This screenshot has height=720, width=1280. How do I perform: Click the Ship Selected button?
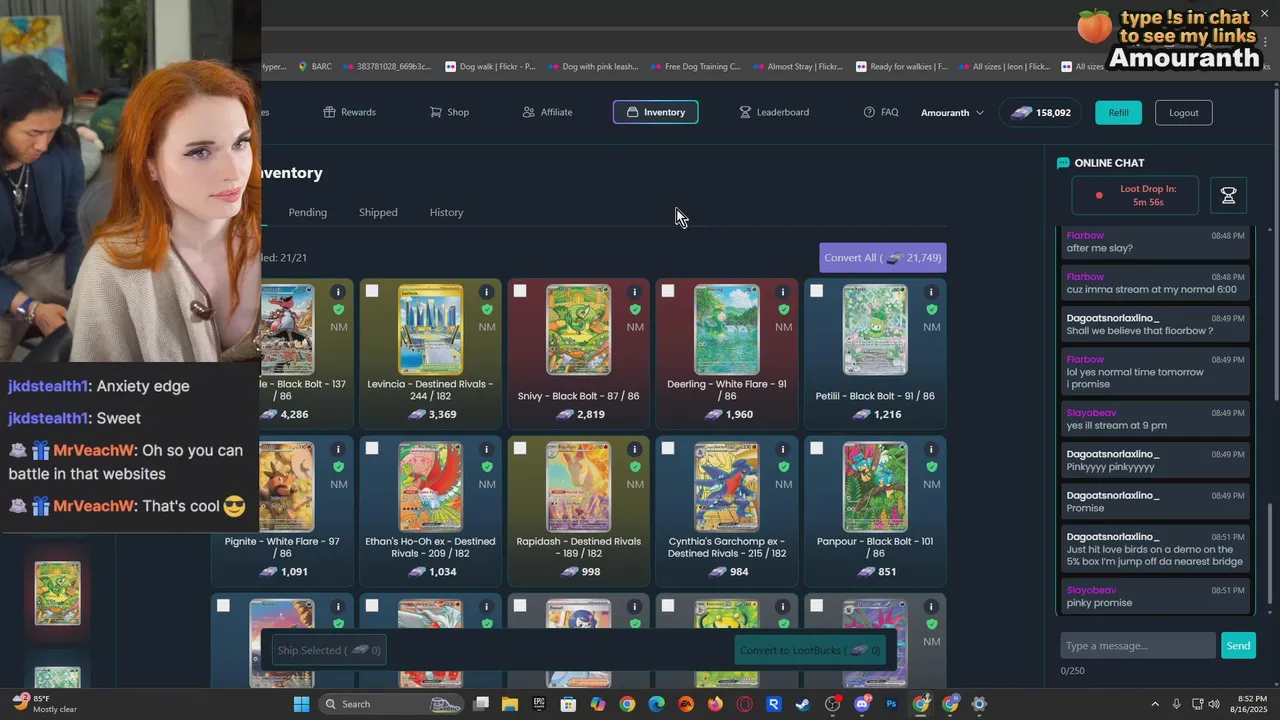click(329, 650)
